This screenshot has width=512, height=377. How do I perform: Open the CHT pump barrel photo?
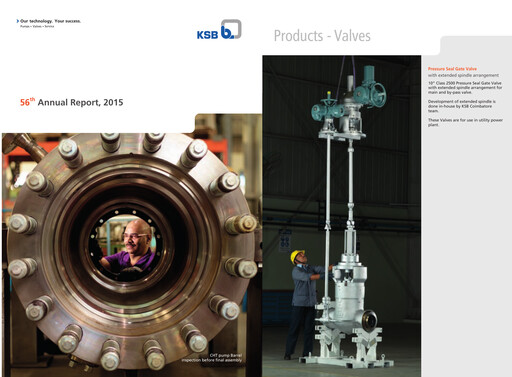tap(132, 245)
